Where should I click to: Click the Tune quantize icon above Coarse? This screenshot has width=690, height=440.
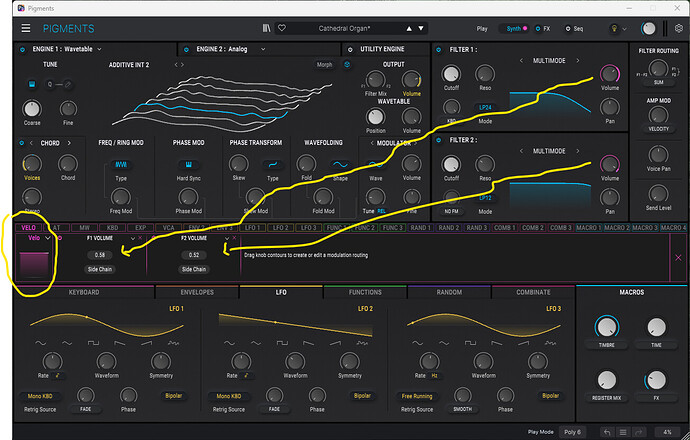point(32,84)
